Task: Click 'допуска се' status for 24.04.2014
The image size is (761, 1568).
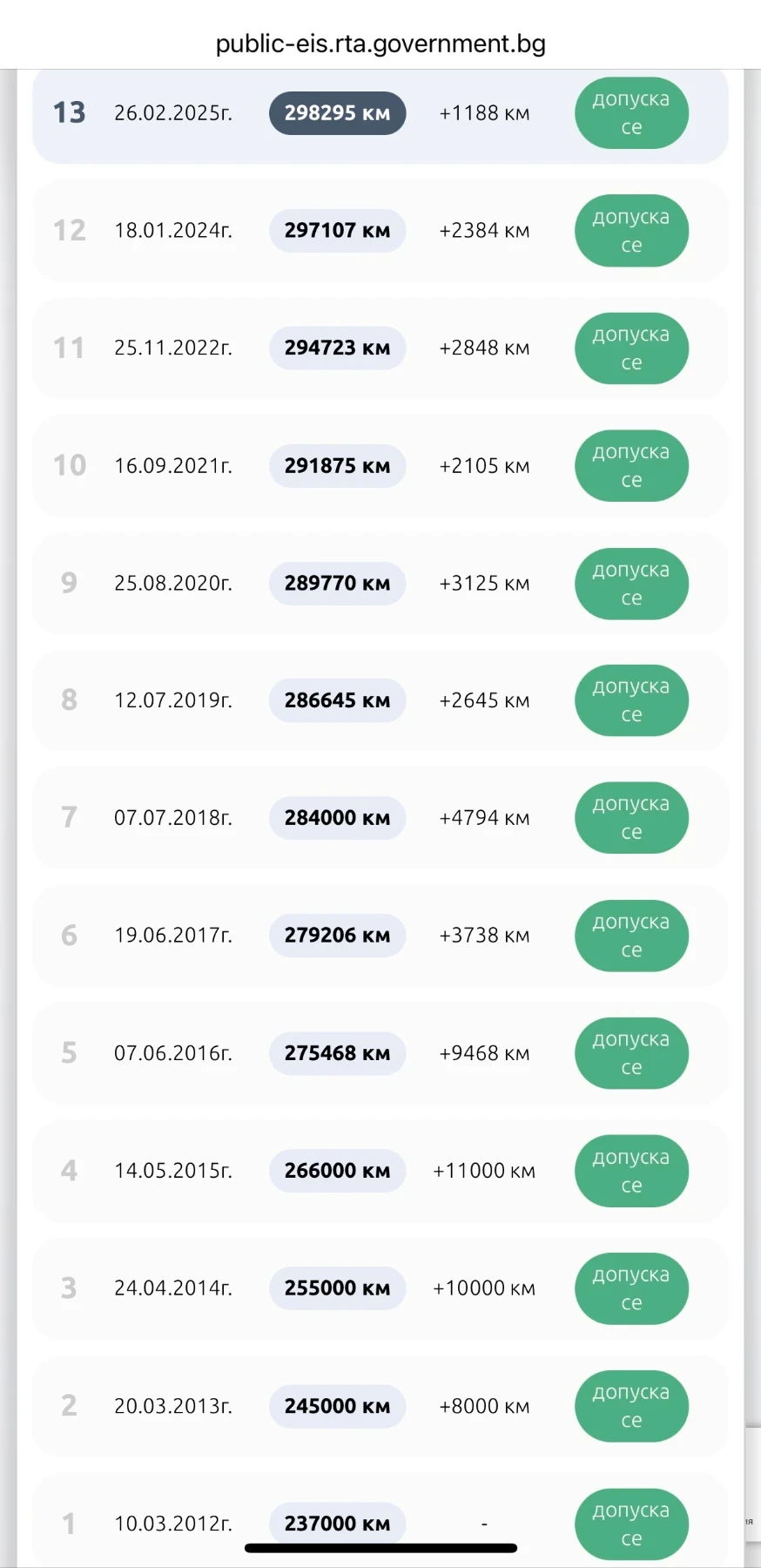Action: [x=631, y=1288]
